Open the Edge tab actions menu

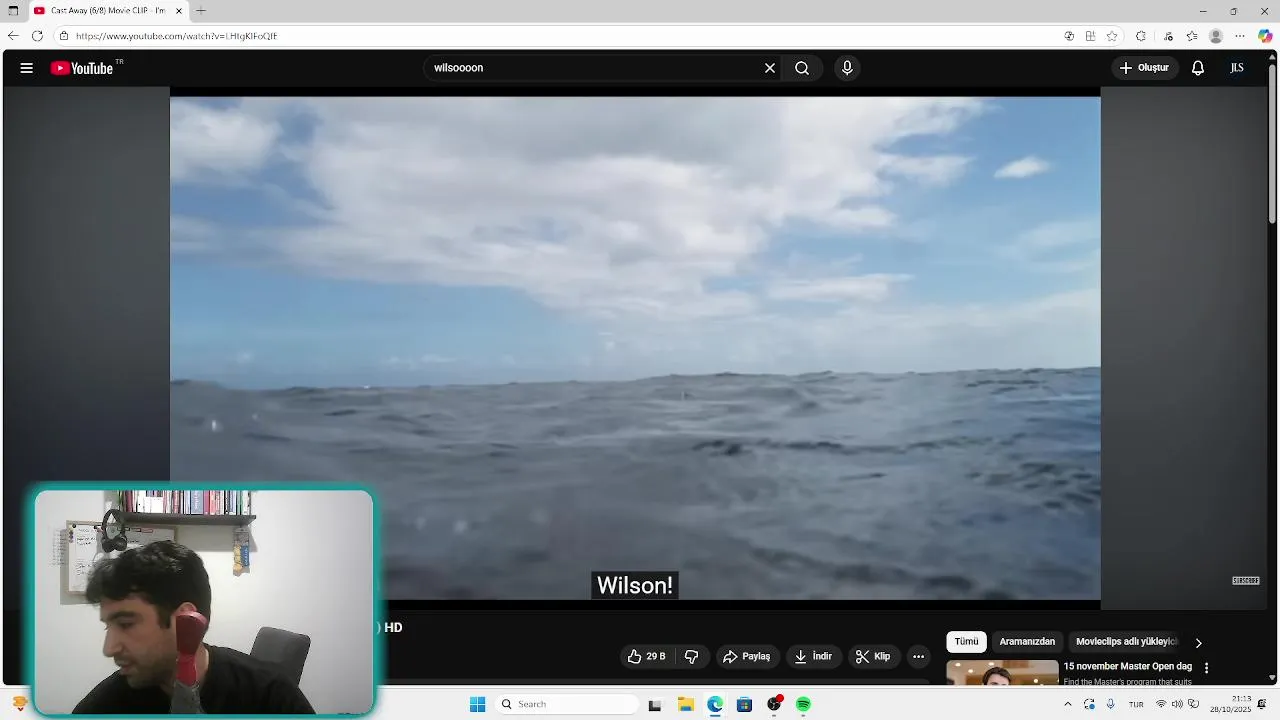point(13,11)
